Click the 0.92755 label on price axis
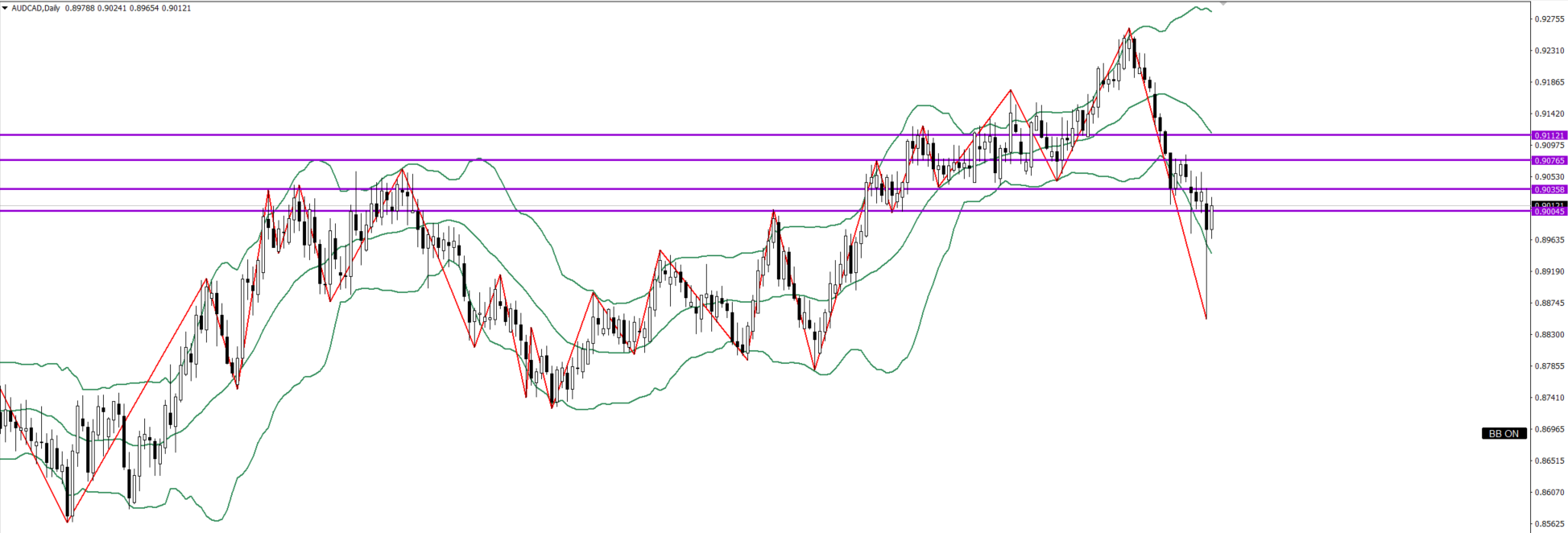Screen dimensions: 1568x533 pos(1549,19)
